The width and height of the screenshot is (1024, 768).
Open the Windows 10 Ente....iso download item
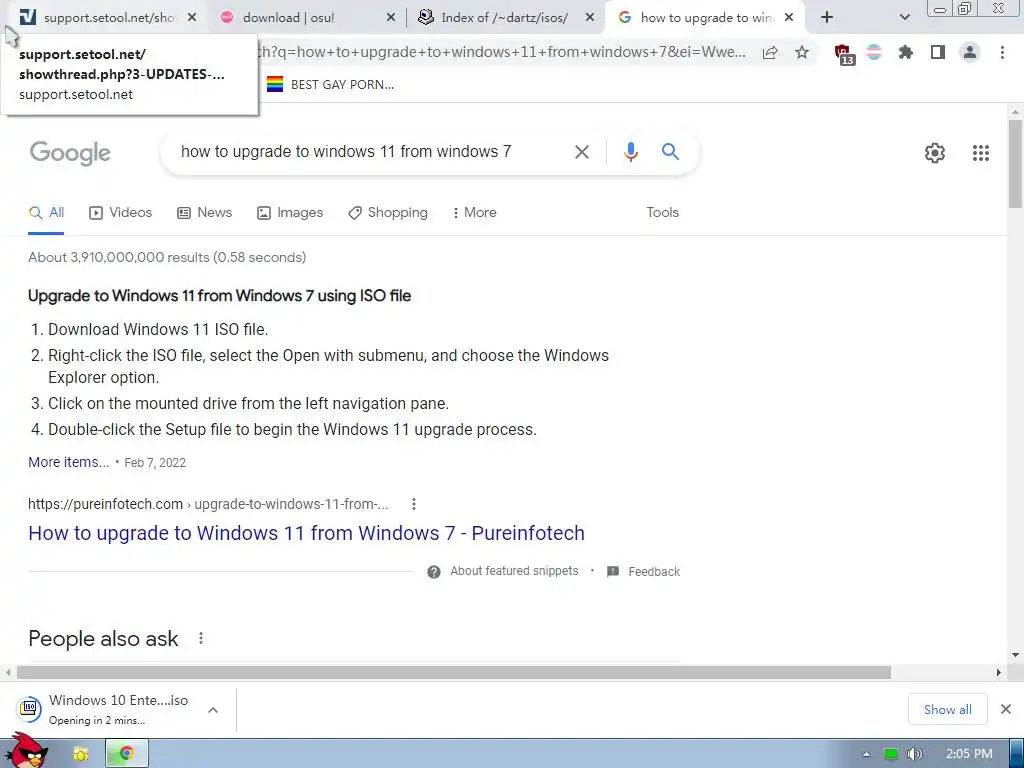click(104, 709)
